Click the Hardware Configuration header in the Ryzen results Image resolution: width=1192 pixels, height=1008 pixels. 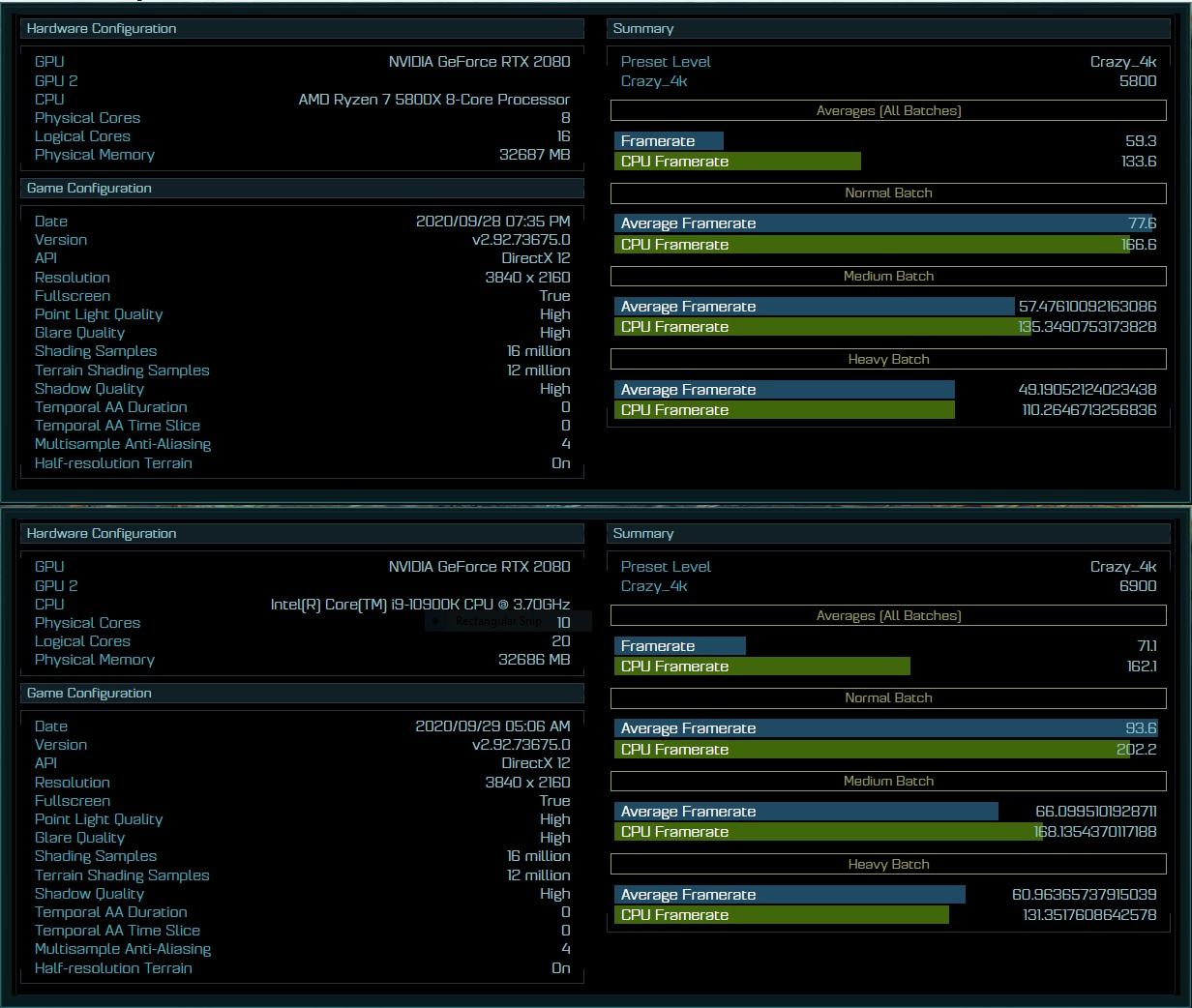coord(302,29)
